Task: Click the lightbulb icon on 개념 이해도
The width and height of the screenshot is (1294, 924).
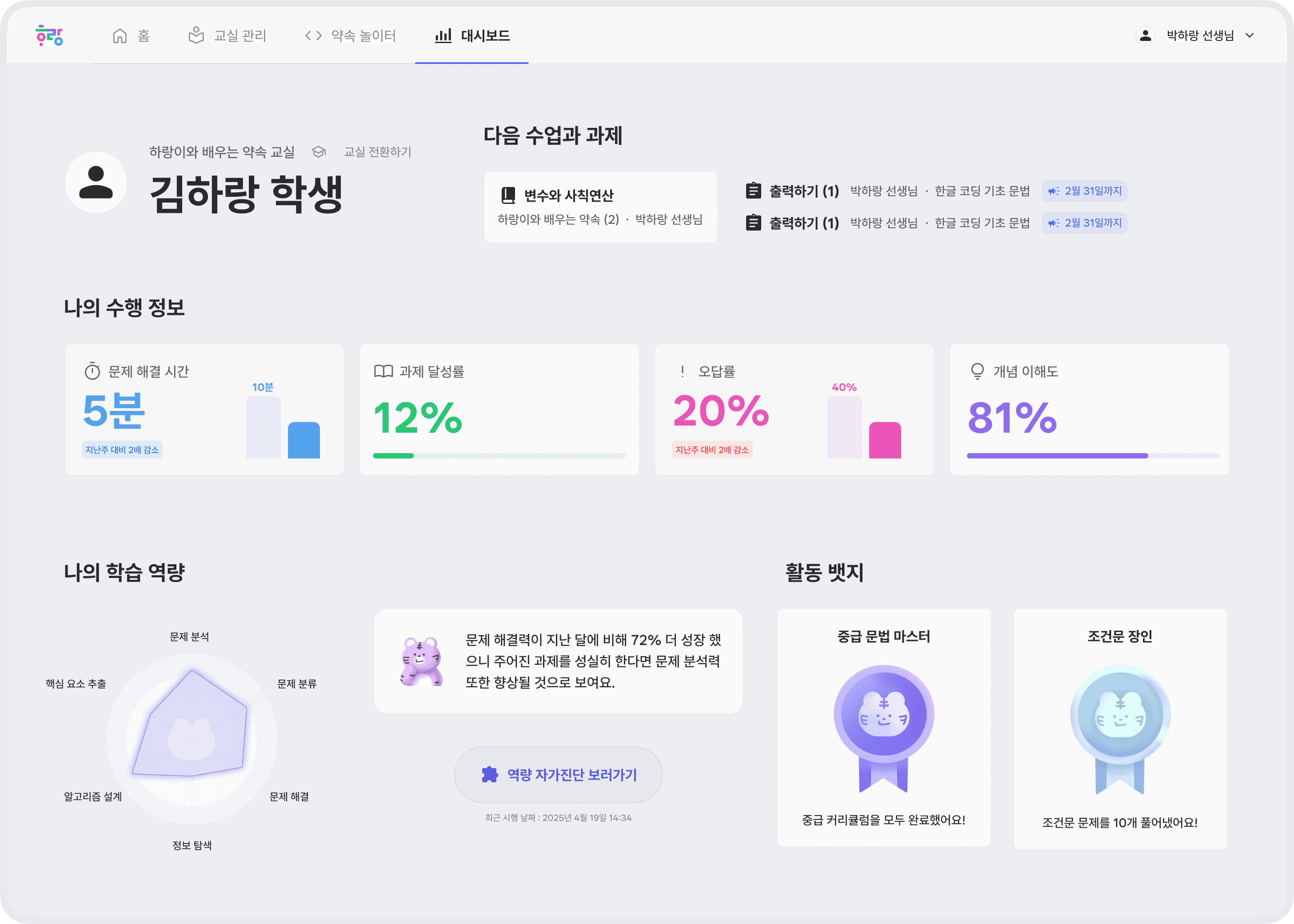Action: [x=977, y=371]
